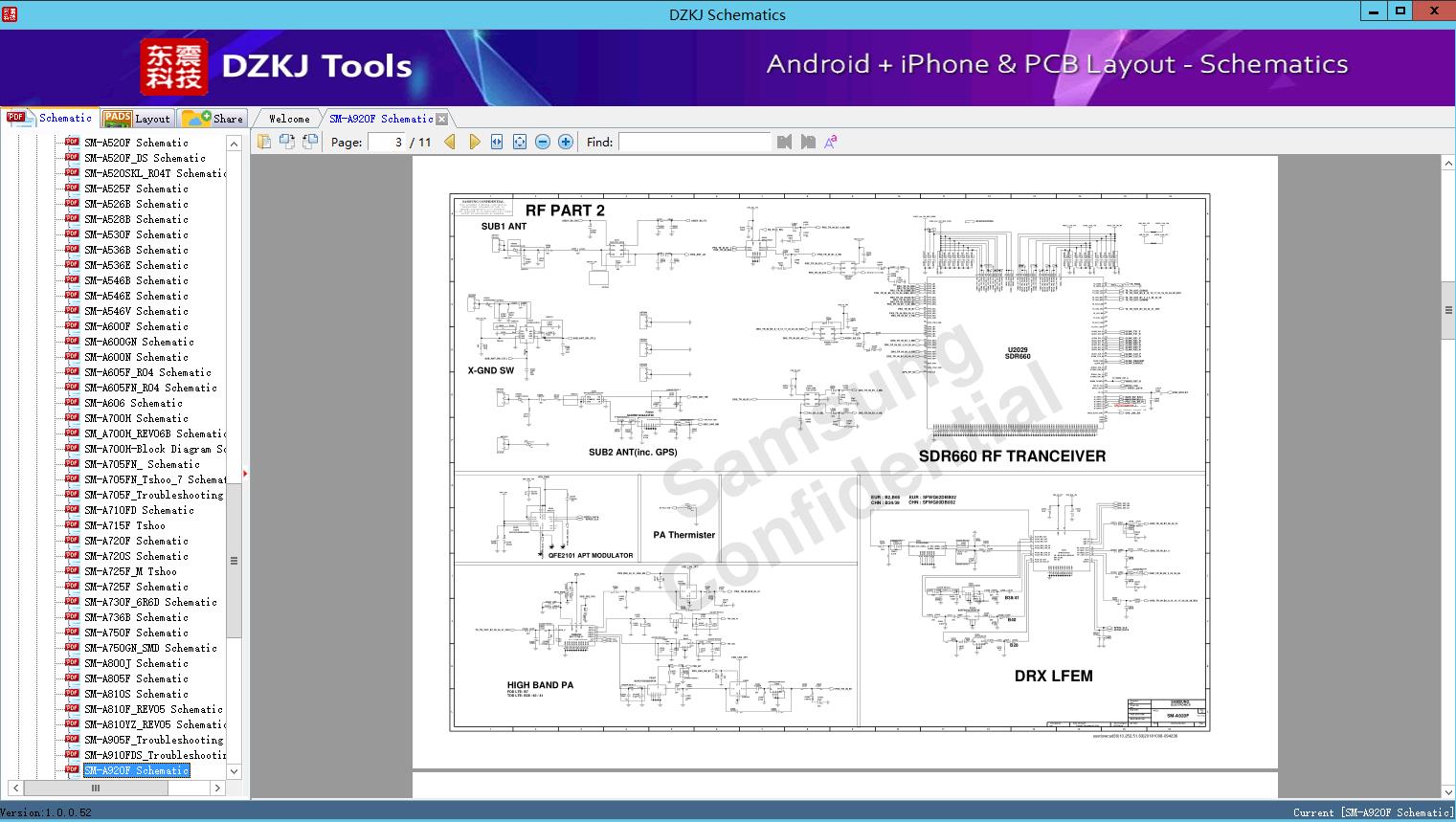Switch to the Layout tab
The height and width of the screenshot is (822, 1456).
point(137,119)
